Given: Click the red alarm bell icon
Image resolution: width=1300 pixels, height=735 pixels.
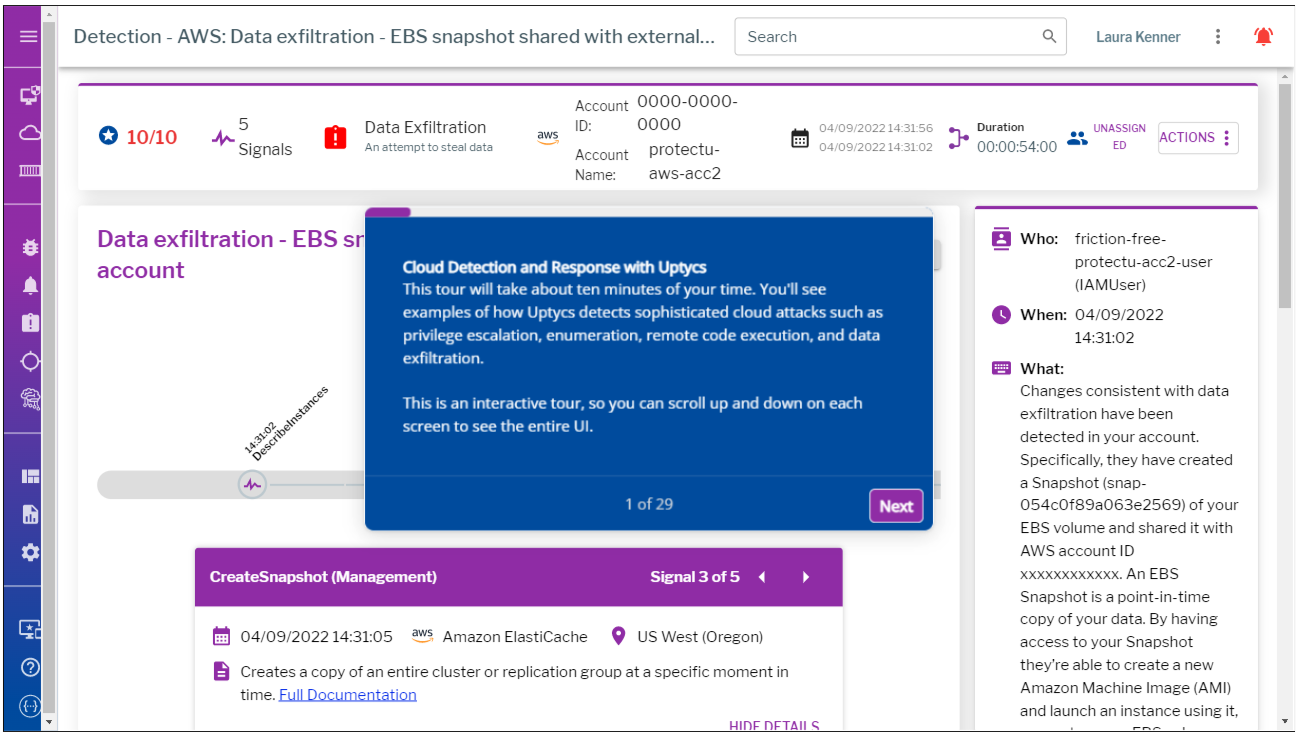Looking at the screenshot, I should [x=1264, y=37].
